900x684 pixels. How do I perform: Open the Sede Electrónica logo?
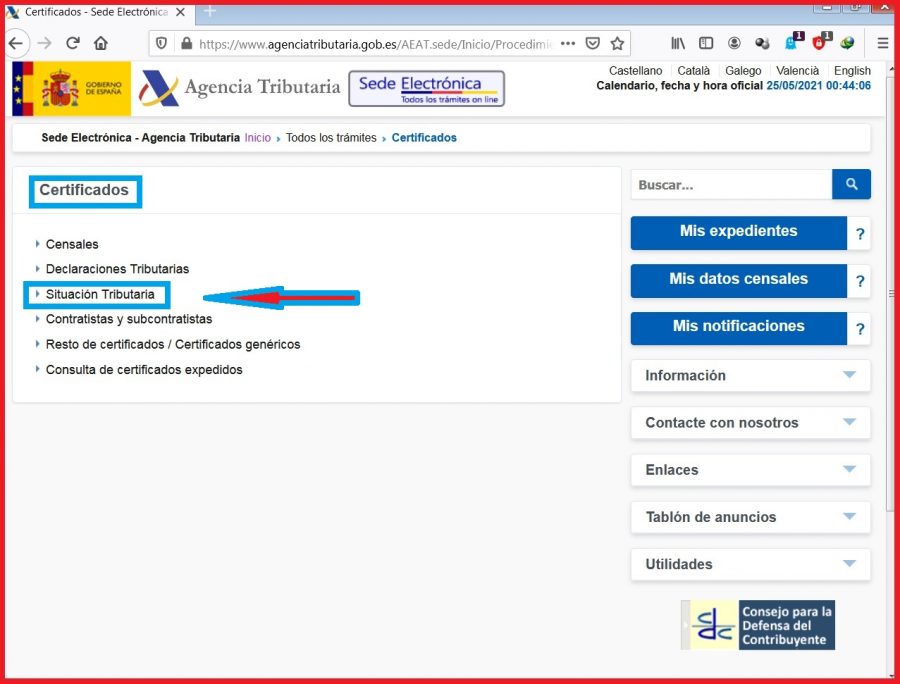click(426, 88)
